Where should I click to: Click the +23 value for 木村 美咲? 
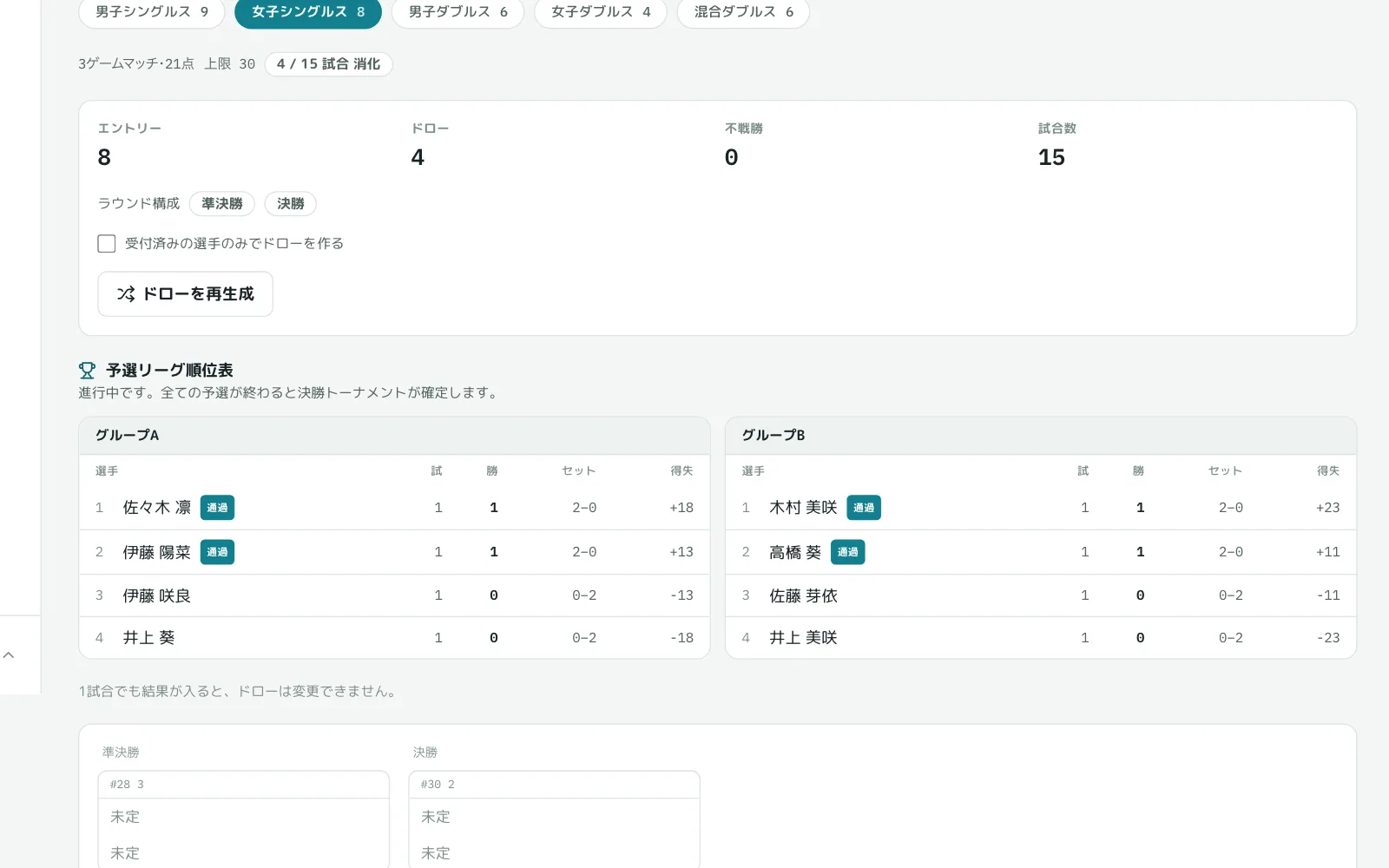[1327, 508]
